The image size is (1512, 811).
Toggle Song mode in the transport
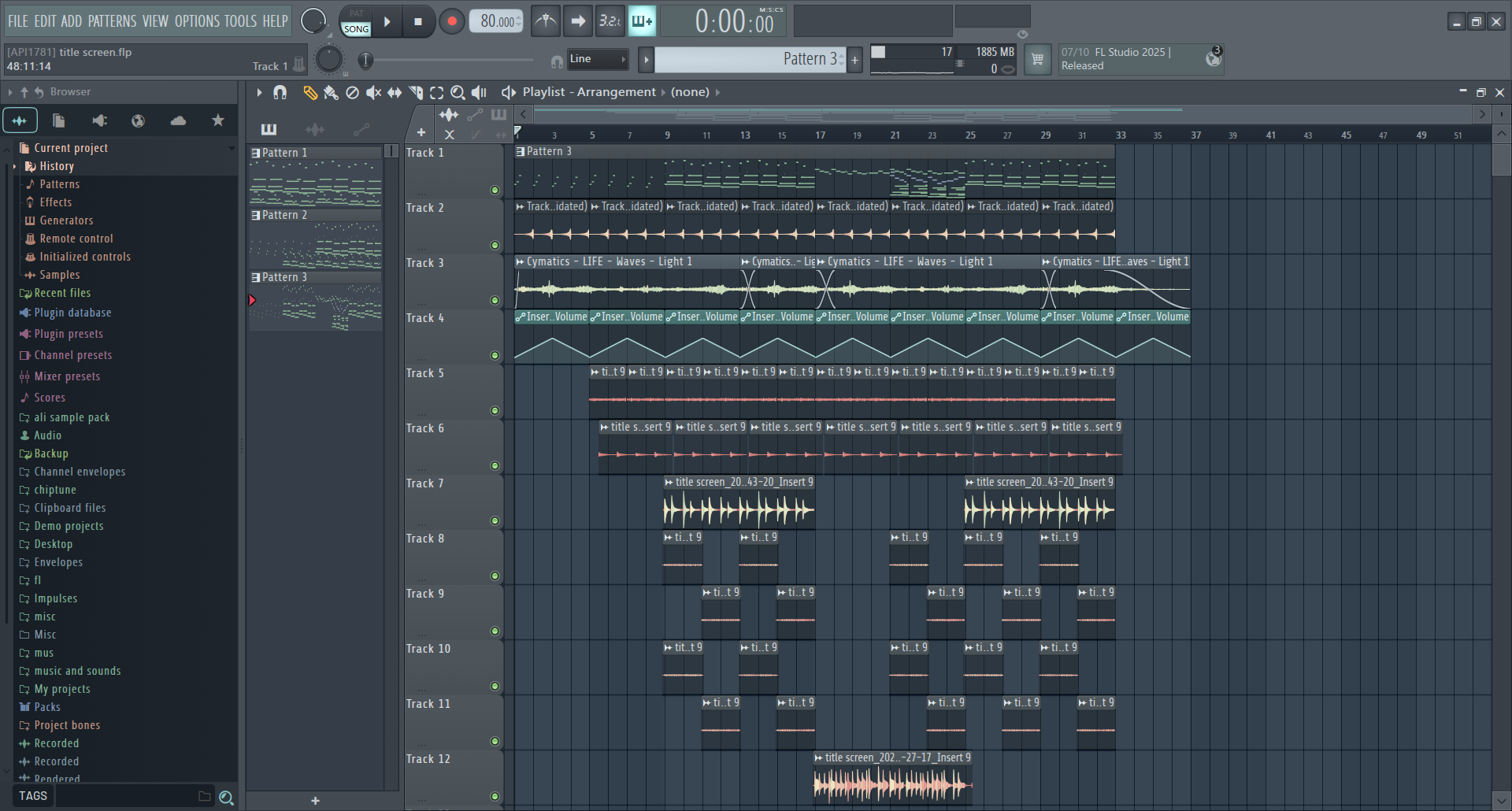[356, 29]
